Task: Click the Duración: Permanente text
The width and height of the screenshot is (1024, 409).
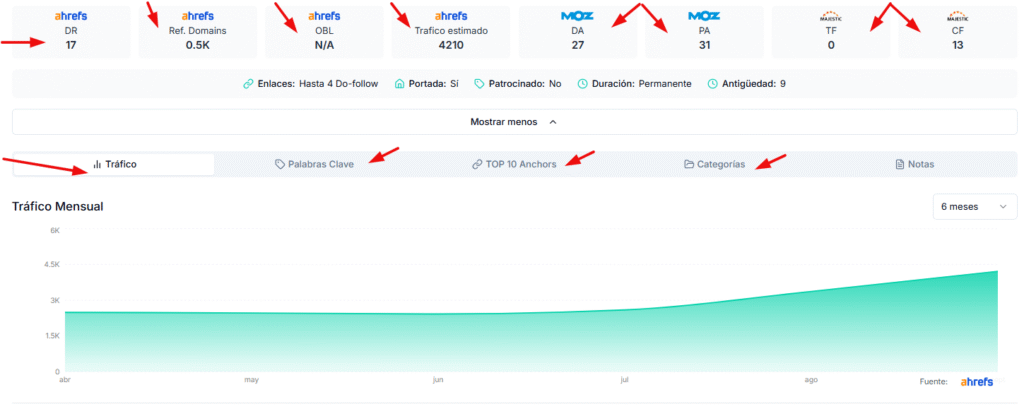Action: 642,84
